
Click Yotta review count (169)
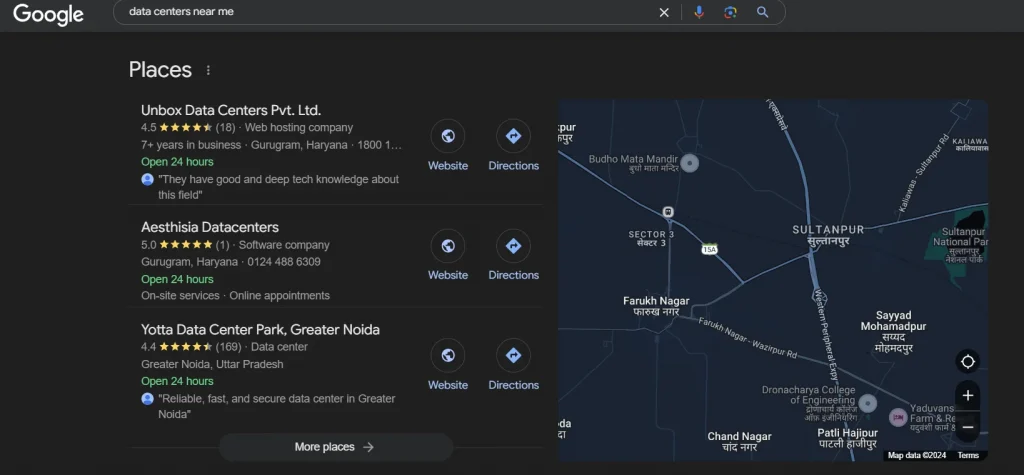point(229,347)
